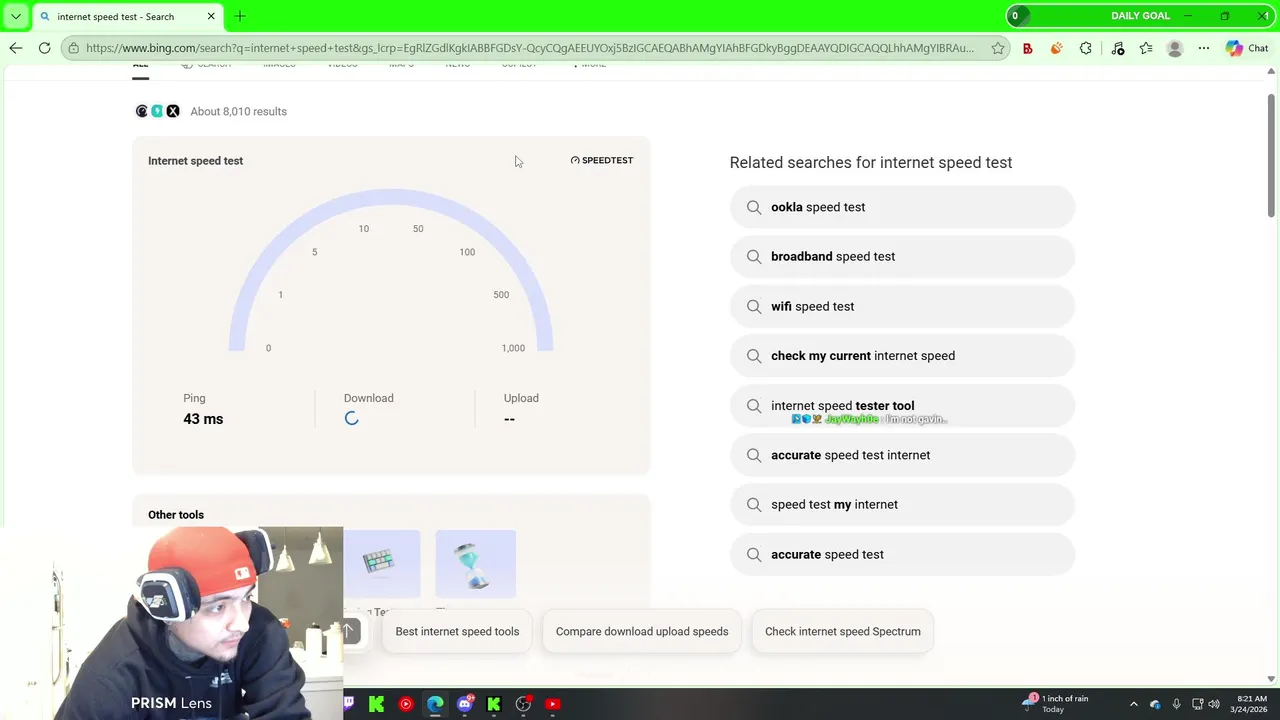Select the internet speed test browser tab

(x=127, y=16)
